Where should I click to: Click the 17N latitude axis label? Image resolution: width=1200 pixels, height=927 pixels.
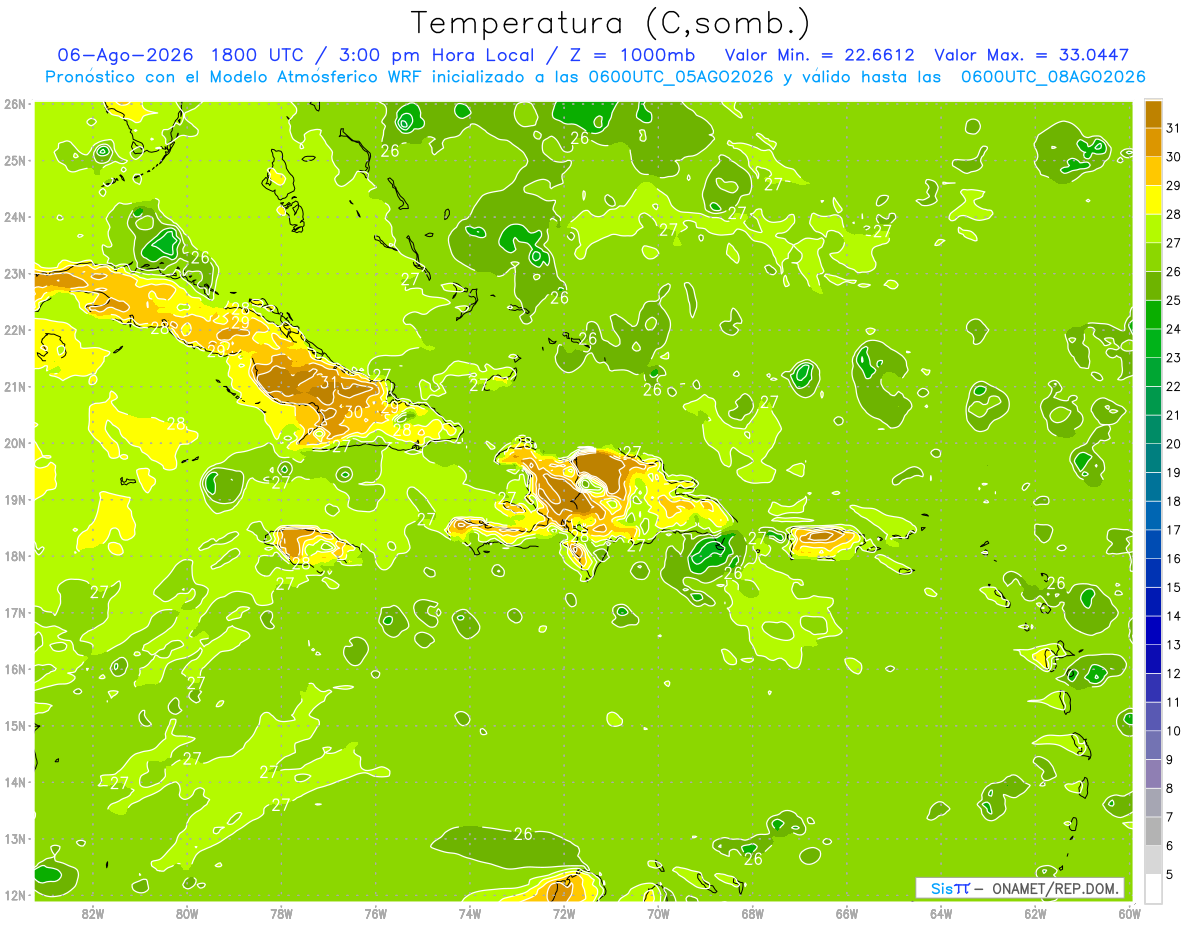(14, 613)
